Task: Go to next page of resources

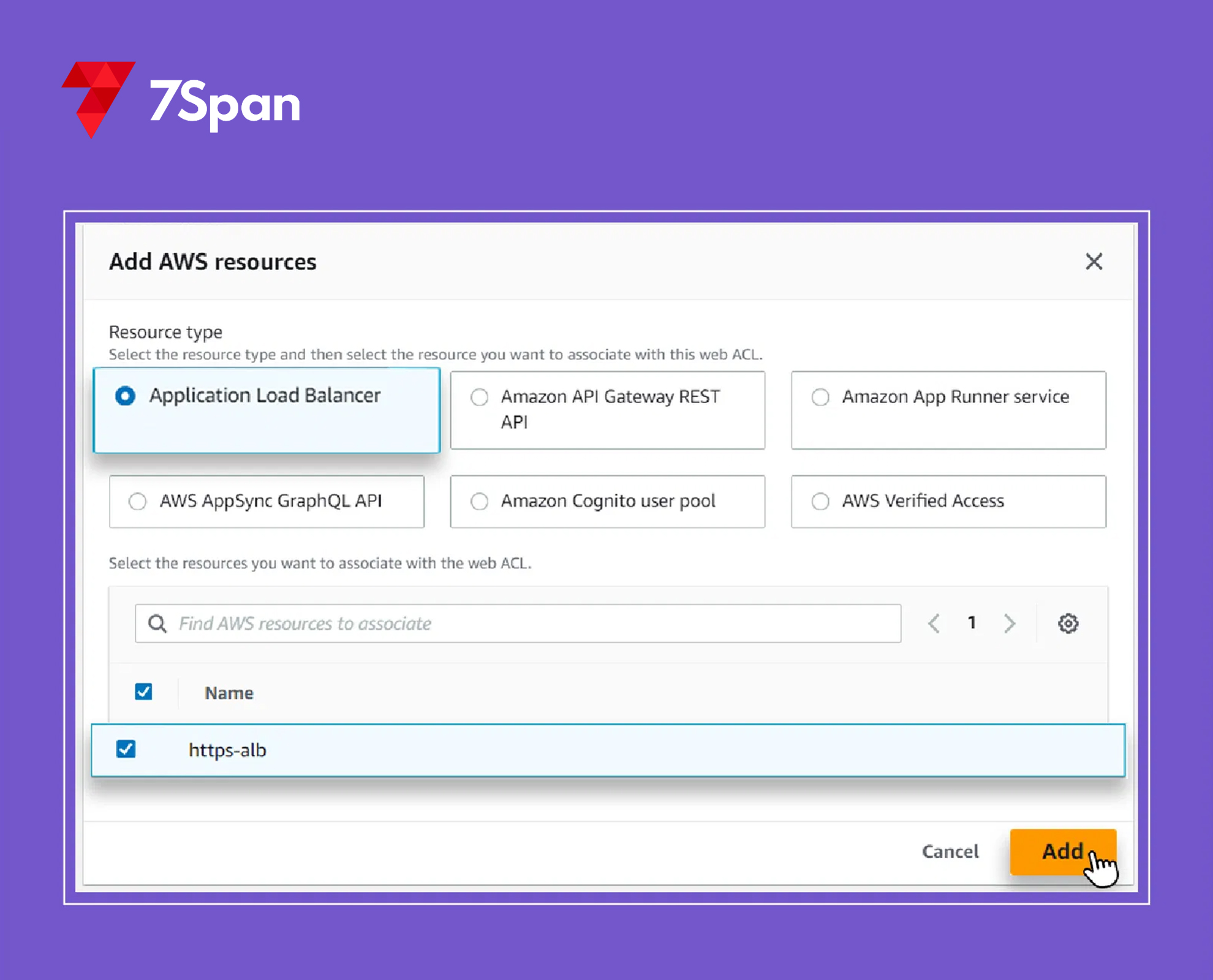Action: [x=1010, y=624]
